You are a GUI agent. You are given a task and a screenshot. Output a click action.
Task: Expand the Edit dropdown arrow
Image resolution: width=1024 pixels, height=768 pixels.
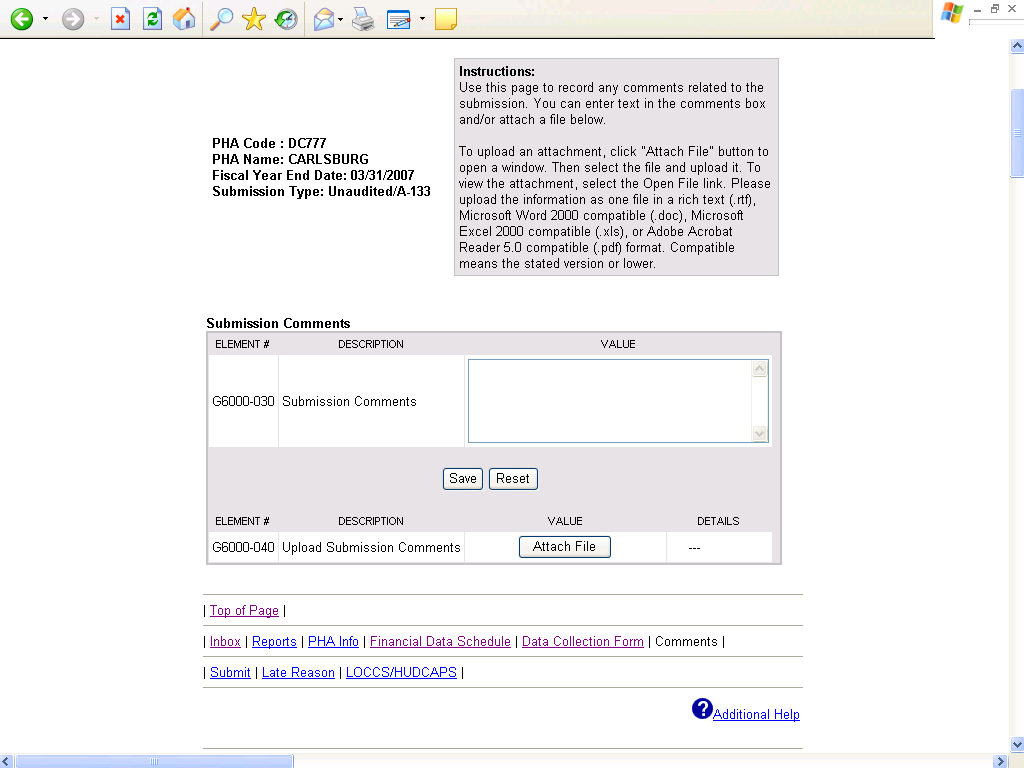click(x=423, y=19)
